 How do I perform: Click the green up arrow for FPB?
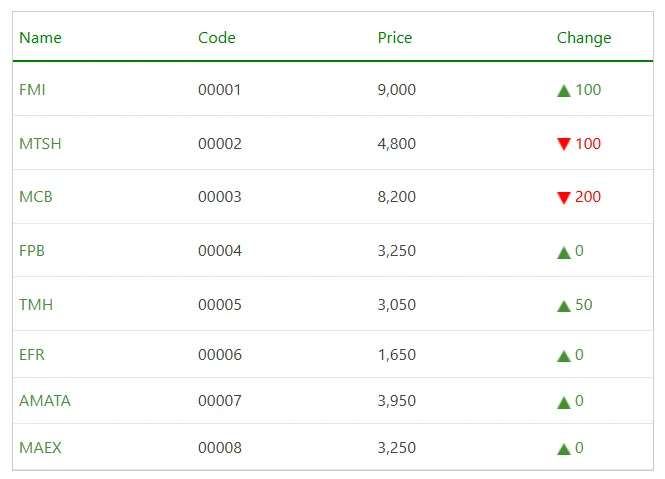coord(564,252)
